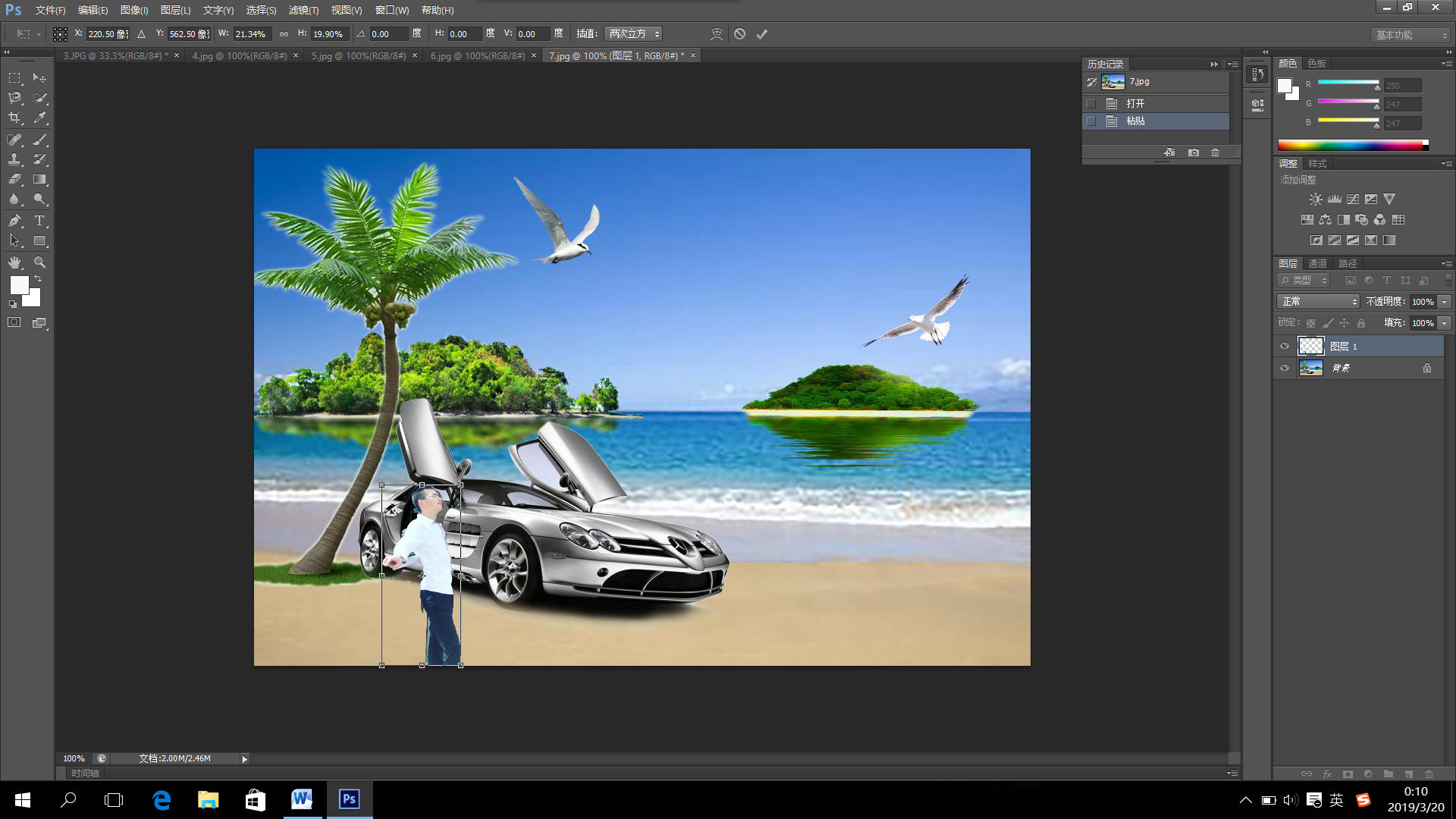Screen dimensions: 1456x819
Task: Open Word from the Windows taskbar
Action: point(302,799)
